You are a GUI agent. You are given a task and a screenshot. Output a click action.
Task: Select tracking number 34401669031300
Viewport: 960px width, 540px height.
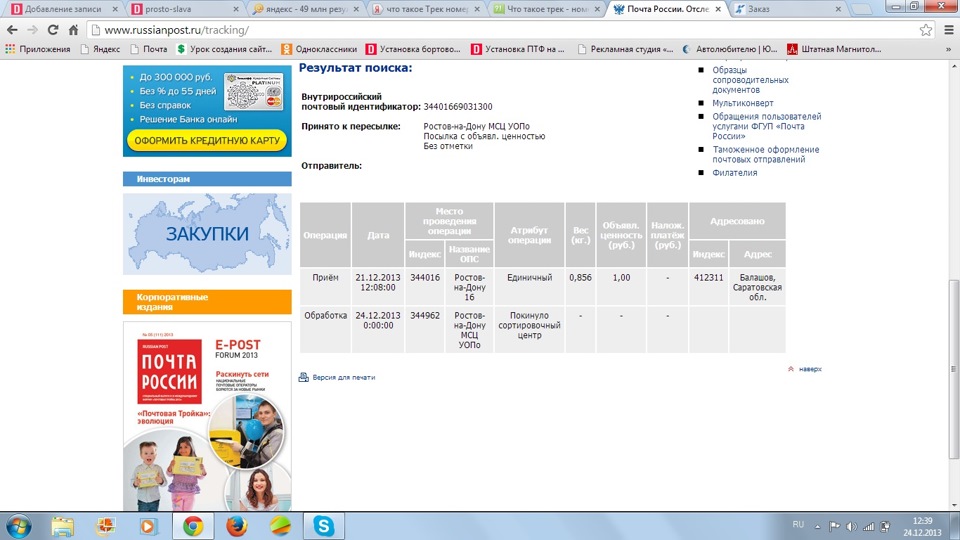point(458,107)
